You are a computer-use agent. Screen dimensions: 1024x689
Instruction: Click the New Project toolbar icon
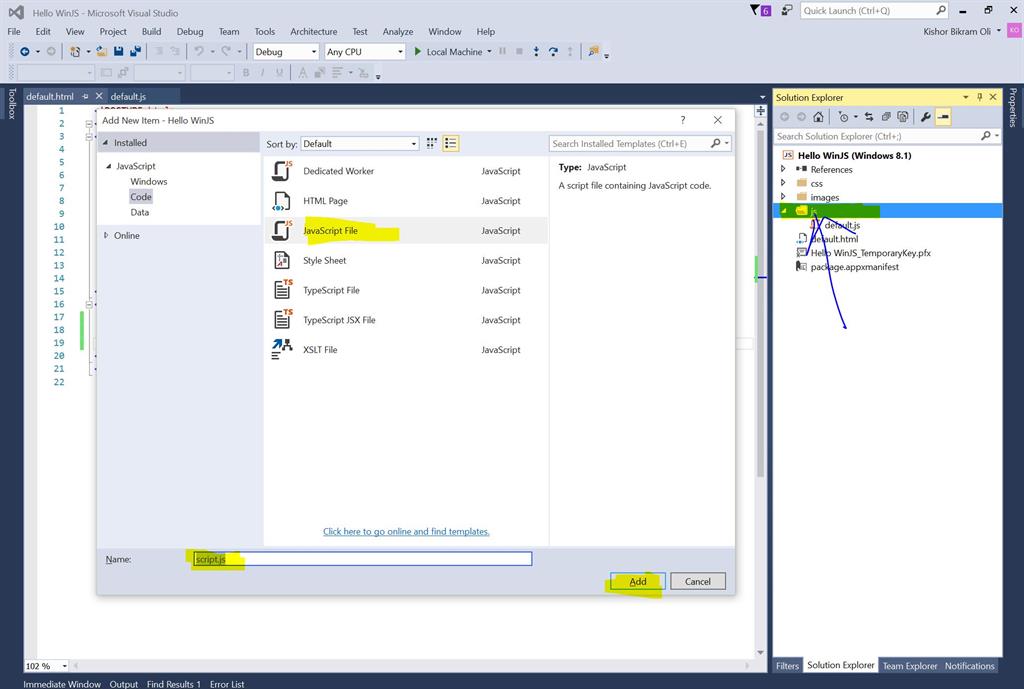75,52
